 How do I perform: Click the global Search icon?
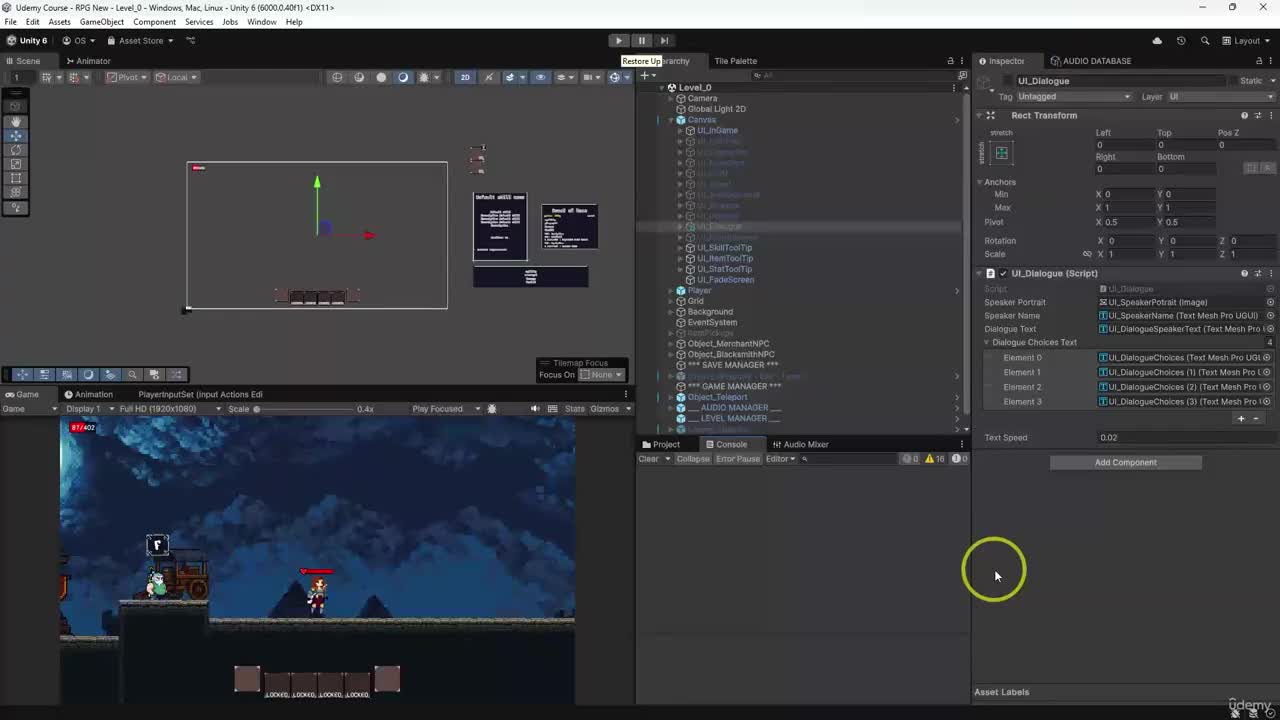coord(1204,41)
